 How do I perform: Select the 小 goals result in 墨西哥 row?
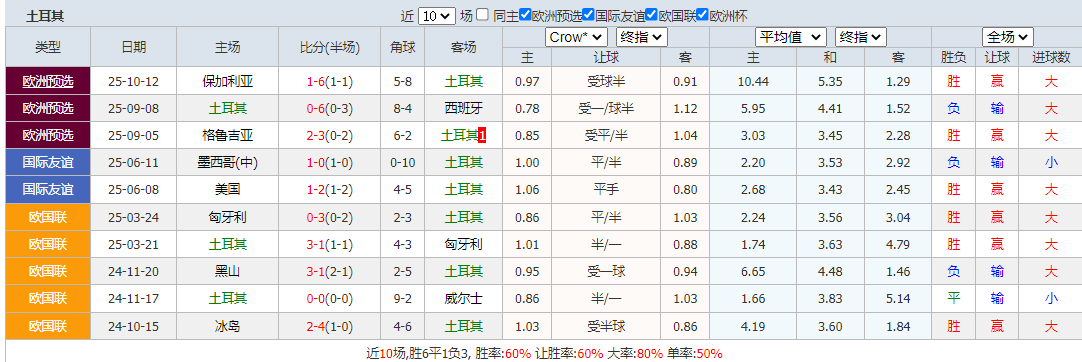pos(1051,163)
